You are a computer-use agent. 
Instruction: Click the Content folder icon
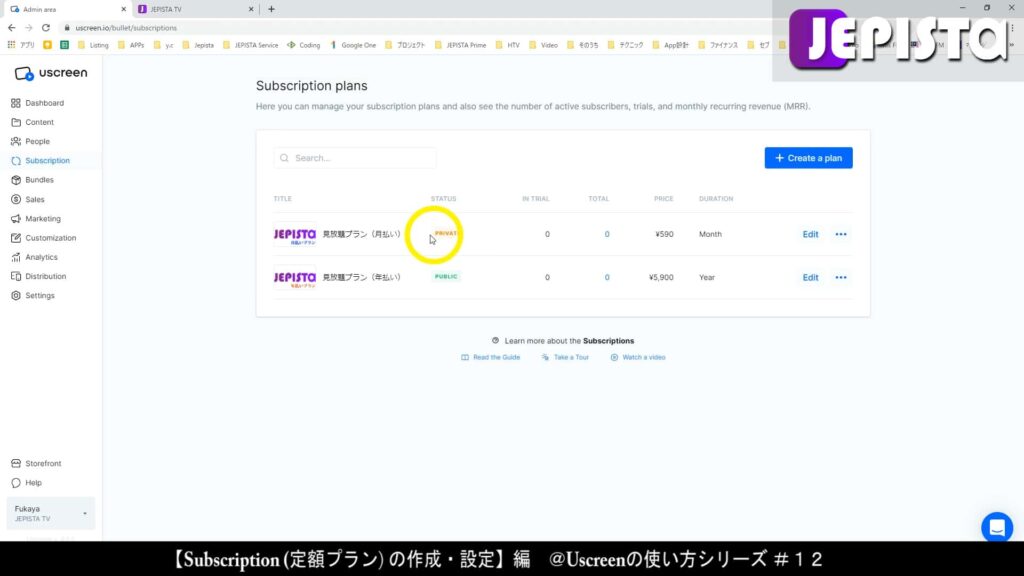tap(16, 122)
